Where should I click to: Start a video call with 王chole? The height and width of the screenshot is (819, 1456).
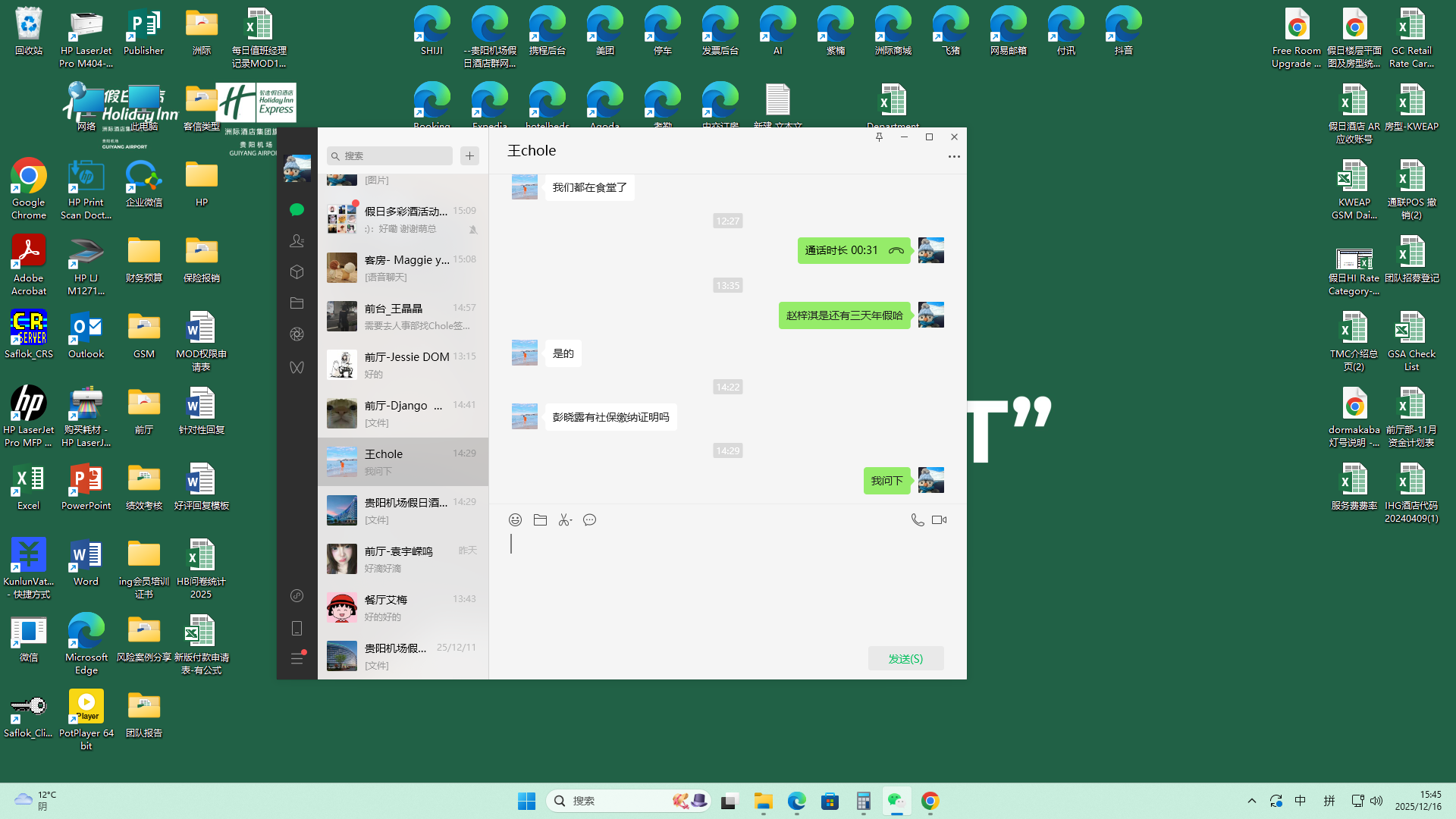[940, 520]
